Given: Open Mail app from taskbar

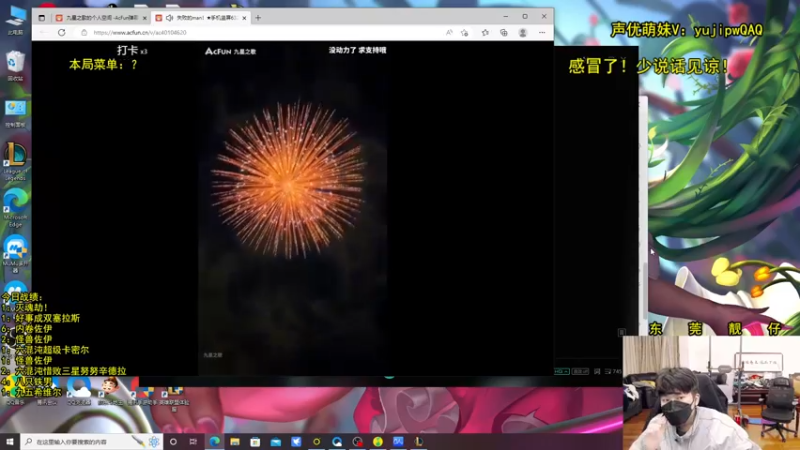Looking at the screenshot, I should (x=276, y=441).
